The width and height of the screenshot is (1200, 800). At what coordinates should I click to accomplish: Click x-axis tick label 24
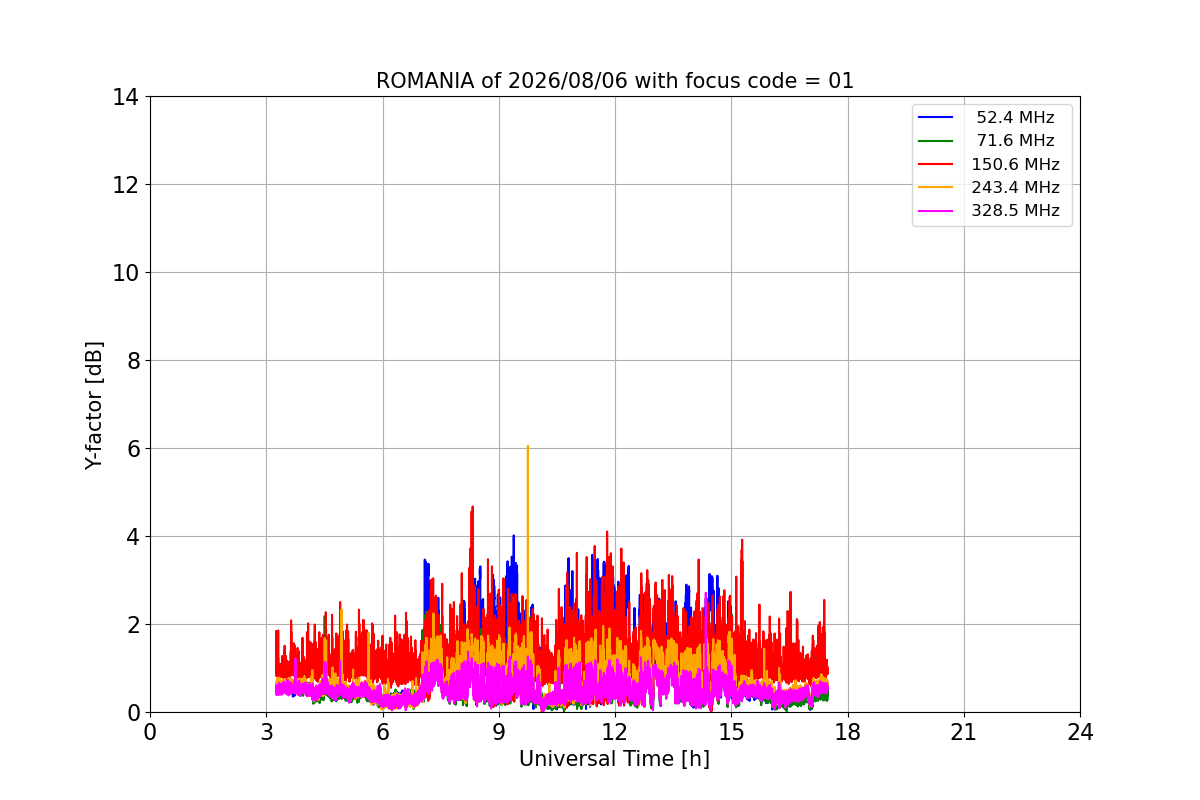click(1080, 732)
